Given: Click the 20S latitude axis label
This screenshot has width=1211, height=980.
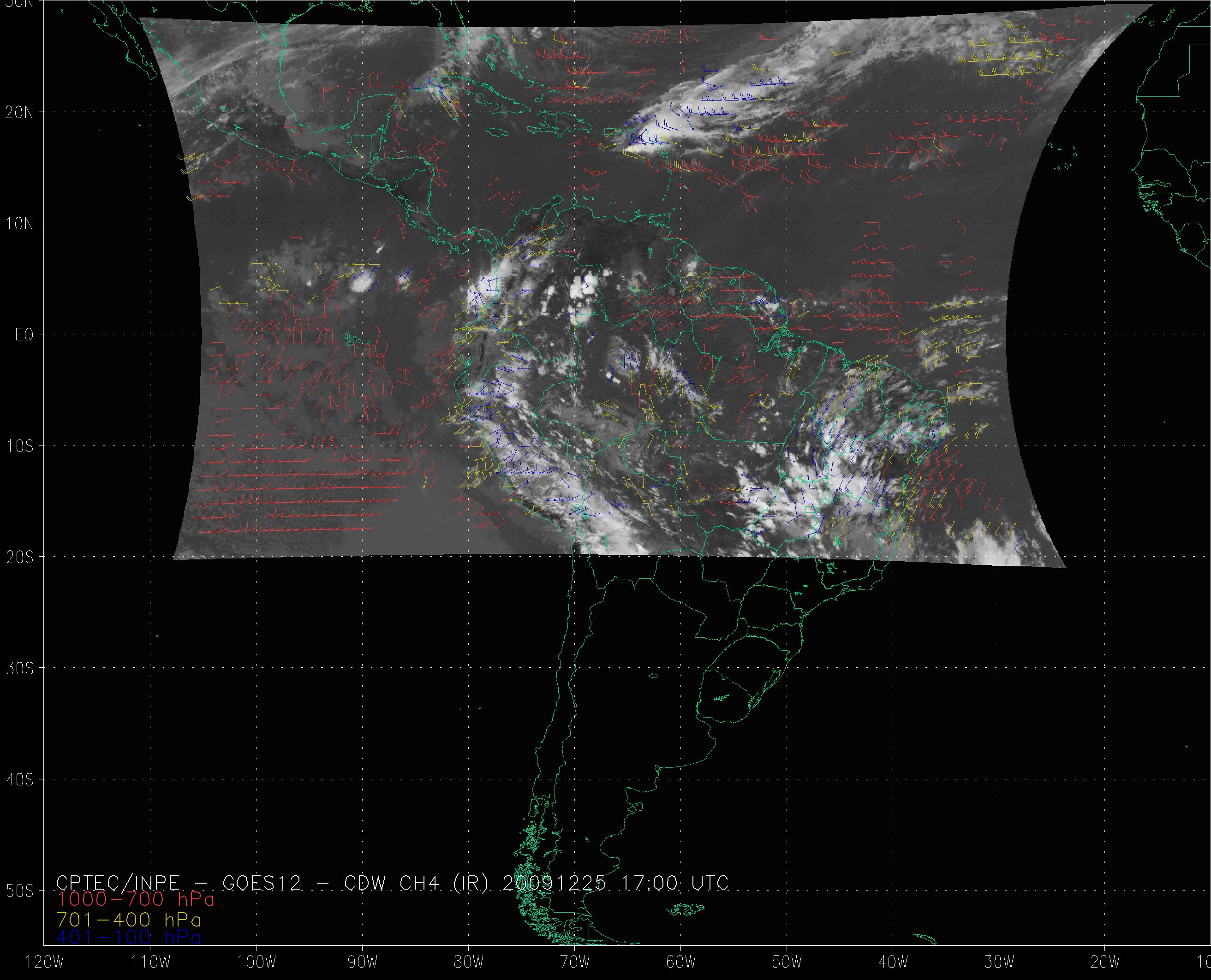Looking at the screenshot, I should click(20, 558).
